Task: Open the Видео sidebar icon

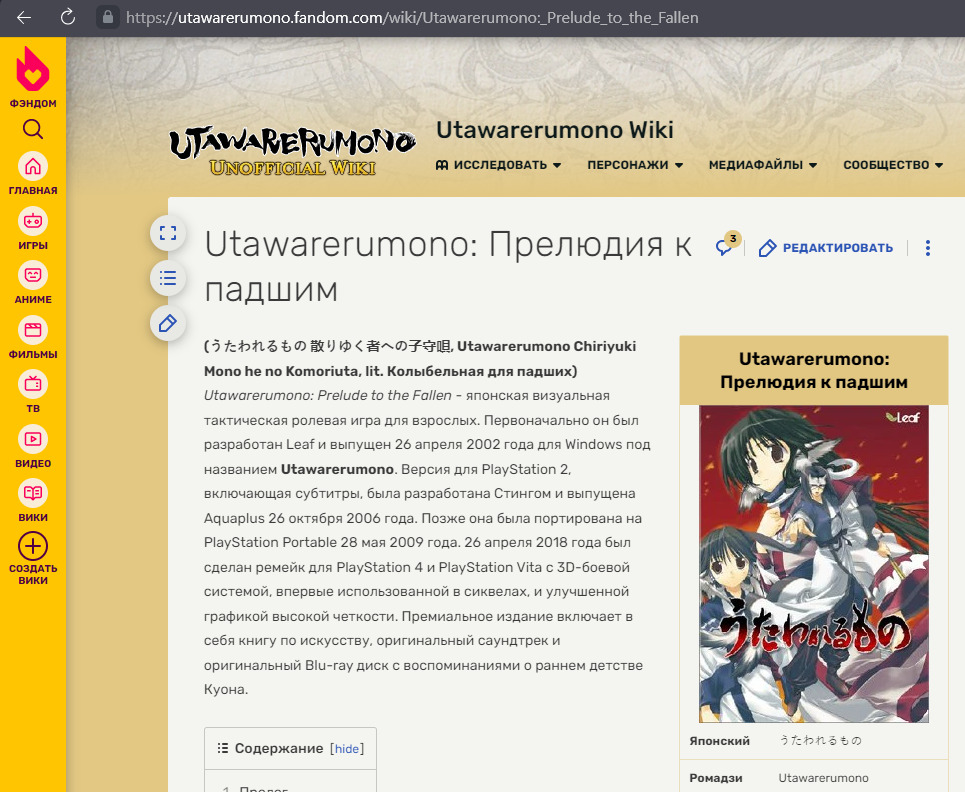Action: pos(33,439)
